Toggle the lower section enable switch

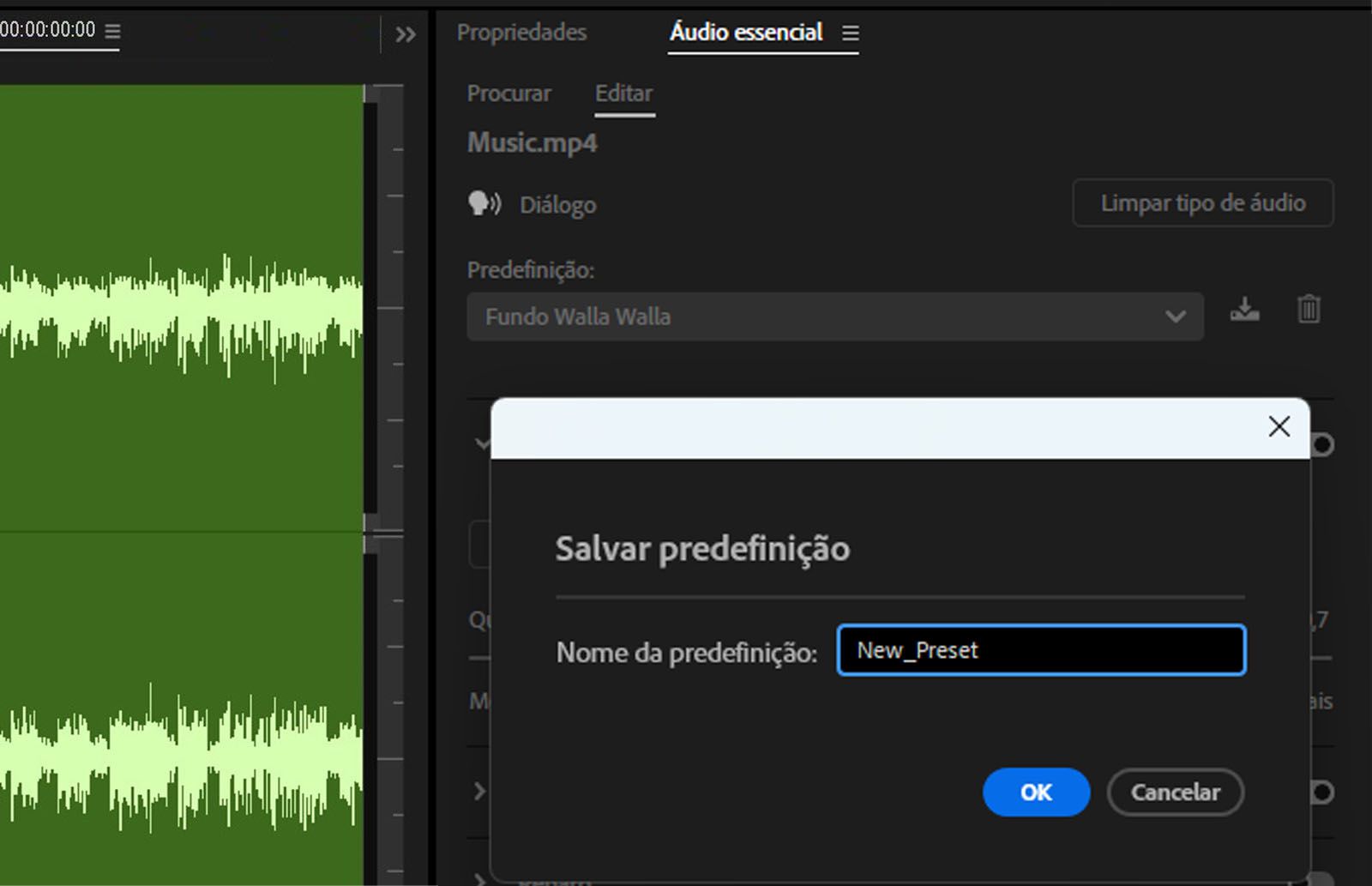click(1321, 792)
